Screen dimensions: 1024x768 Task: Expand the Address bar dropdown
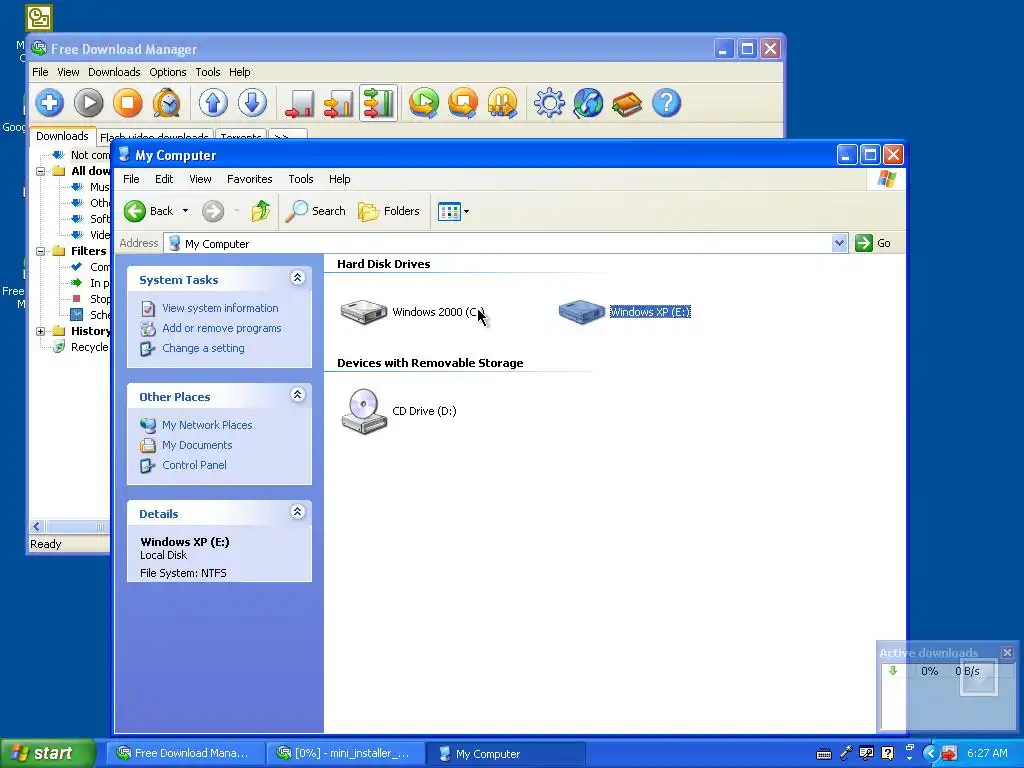click(839, 244)
